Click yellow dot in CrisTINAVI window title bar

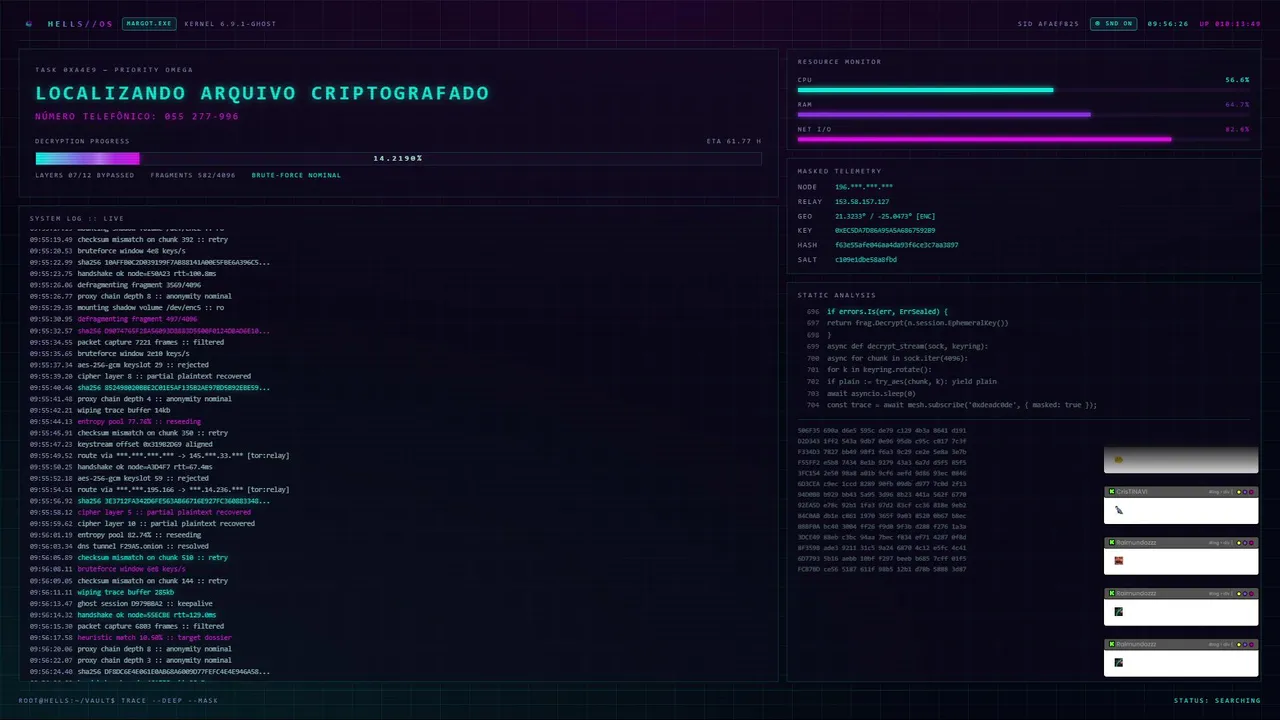coord(1239,491)
